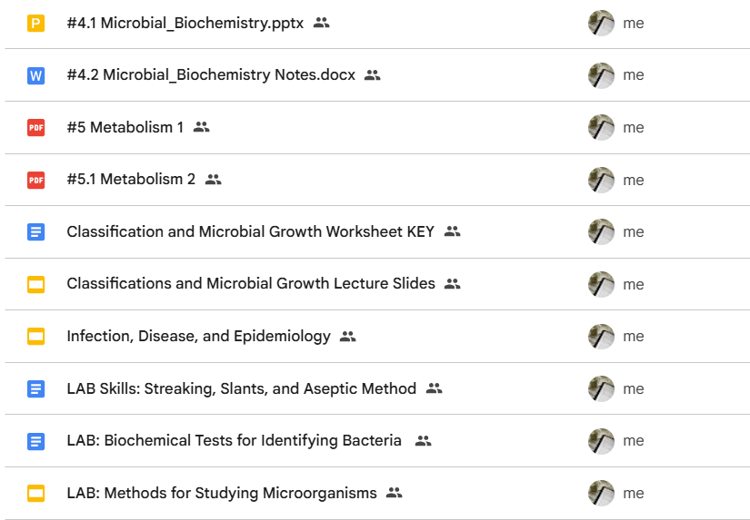Click the 'me' owner label for #5 Metabolism 1
Image resolution: width=750 pixels, height=520 pixels.
click(633, 128)
